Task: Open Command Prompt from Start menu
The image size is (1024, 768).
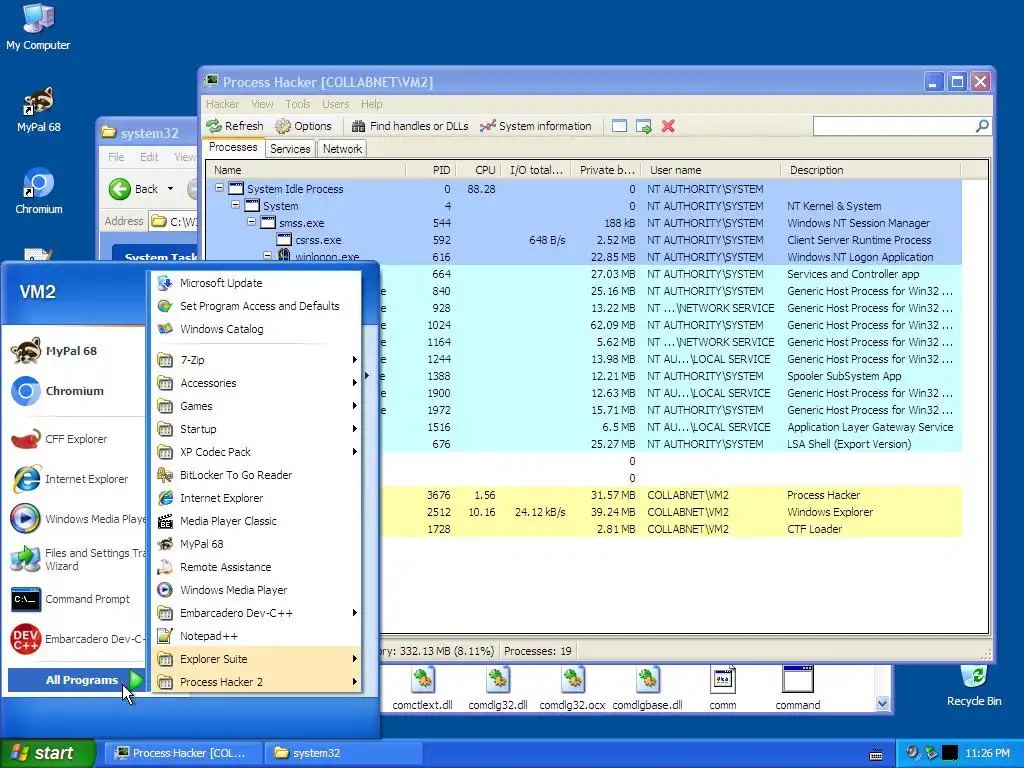Action: point(76,599)
